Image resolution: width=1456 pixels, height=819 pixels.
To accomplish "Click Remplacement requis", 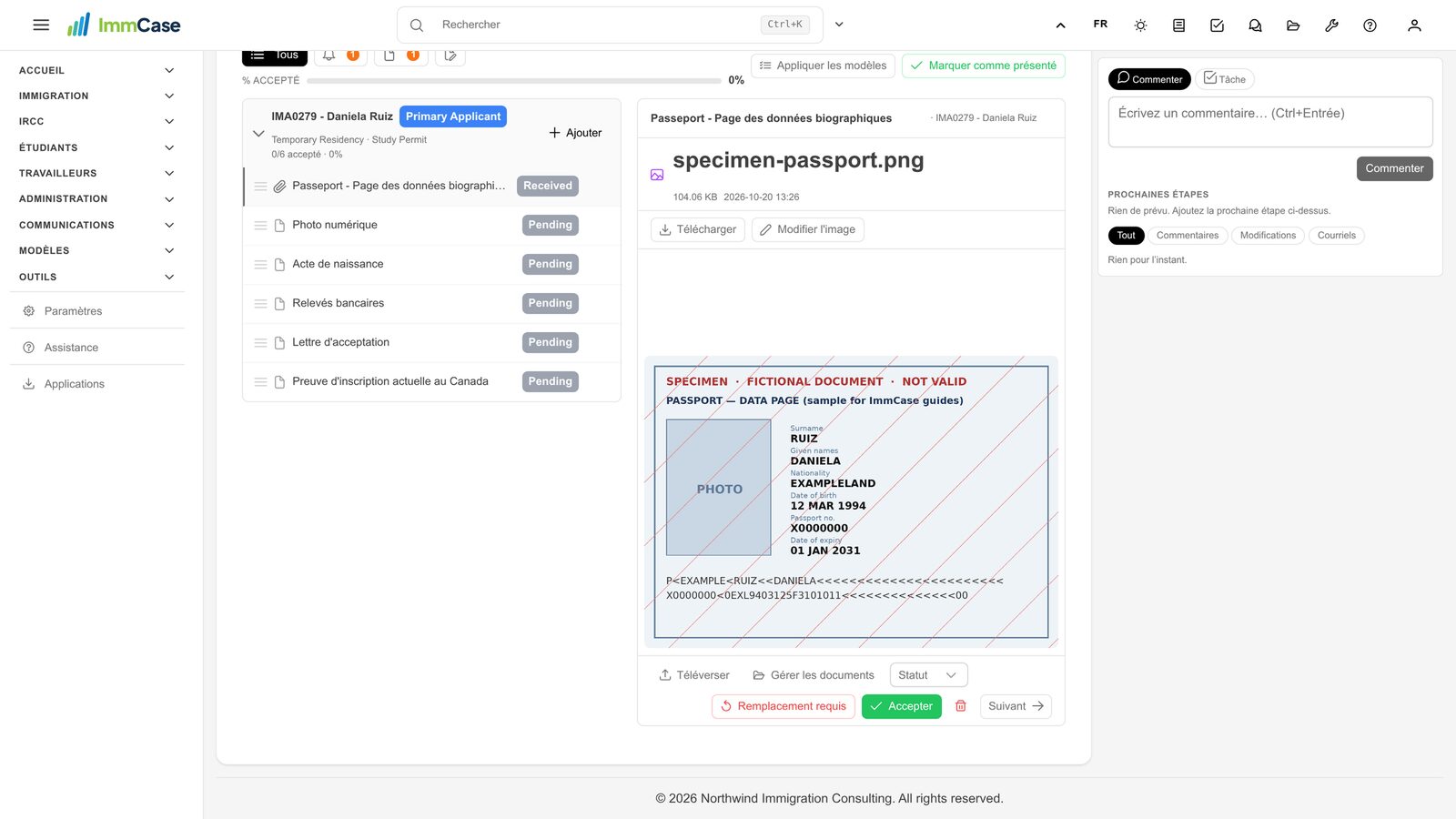I will pyautogui.click(x=784, y=706).
